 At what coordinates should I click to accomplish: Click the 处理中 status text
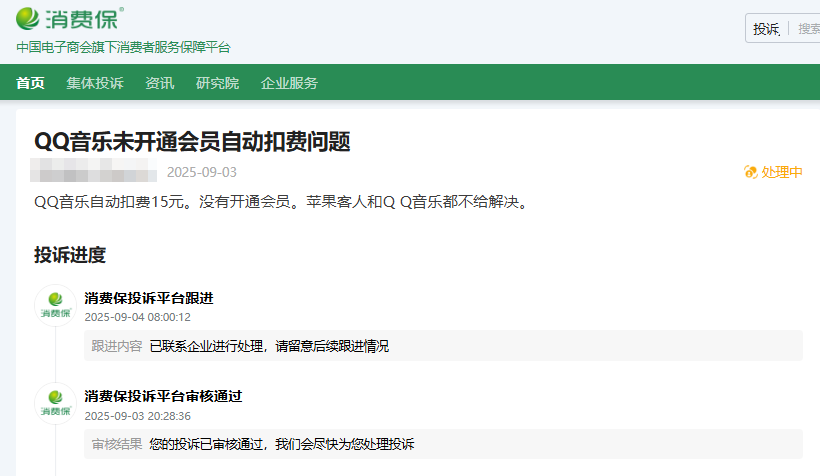pos(782,172)
